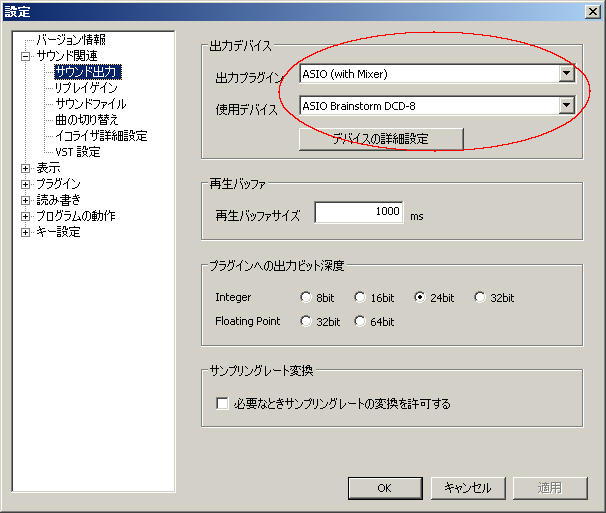This screenshot has height=513, width=606.
Task: Select 読み書き in the settings tree
Action: (58, 199)
